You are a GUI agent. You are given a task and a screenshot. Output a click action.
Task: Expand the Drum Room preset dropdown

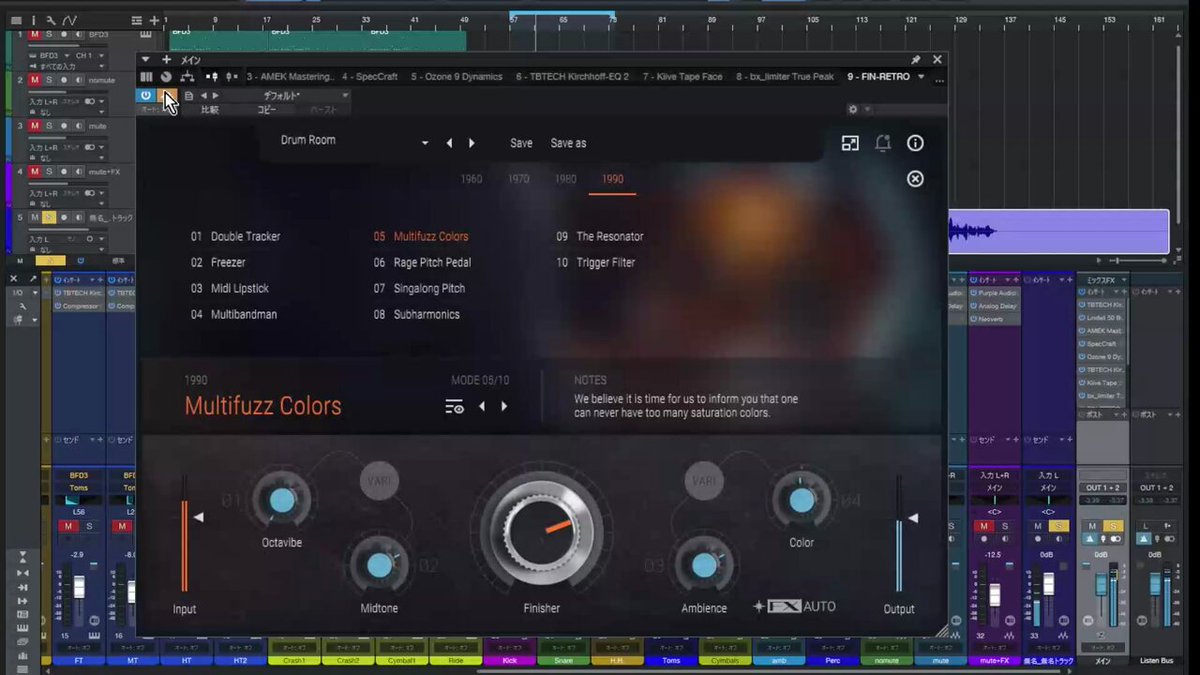pyautogui.click(x=425, y=143)
